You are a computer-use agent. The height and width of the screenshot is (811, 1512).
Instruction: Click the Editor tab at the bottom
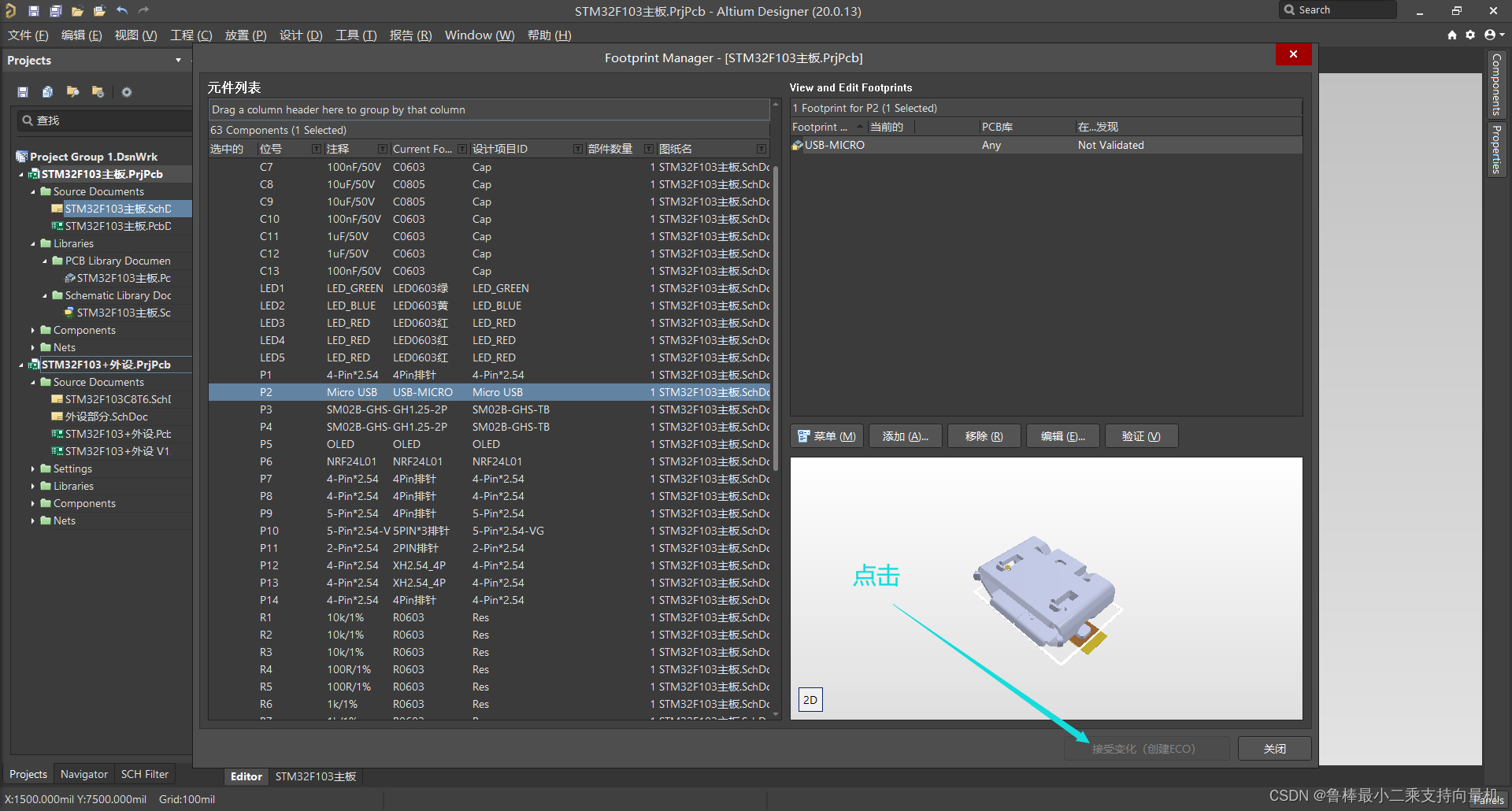[x=246, y=777]
